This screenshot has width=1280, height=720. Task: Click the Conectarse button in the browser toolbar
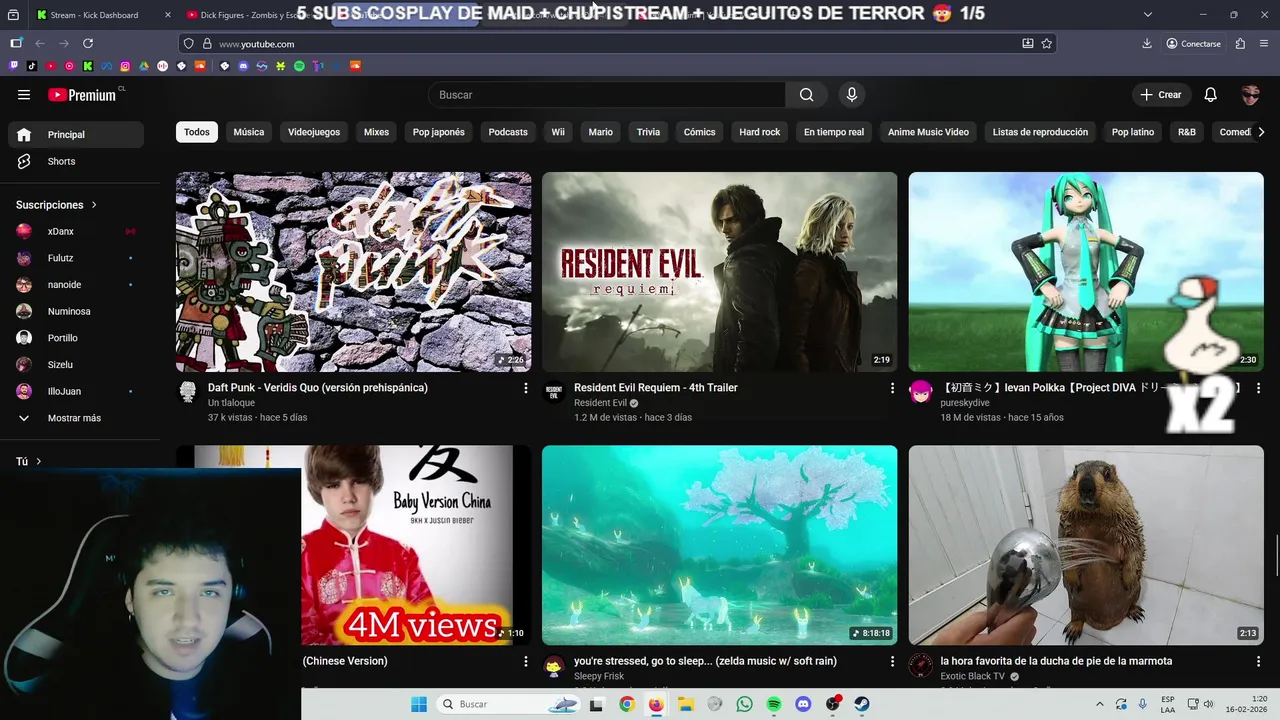tap(1193, 44)
